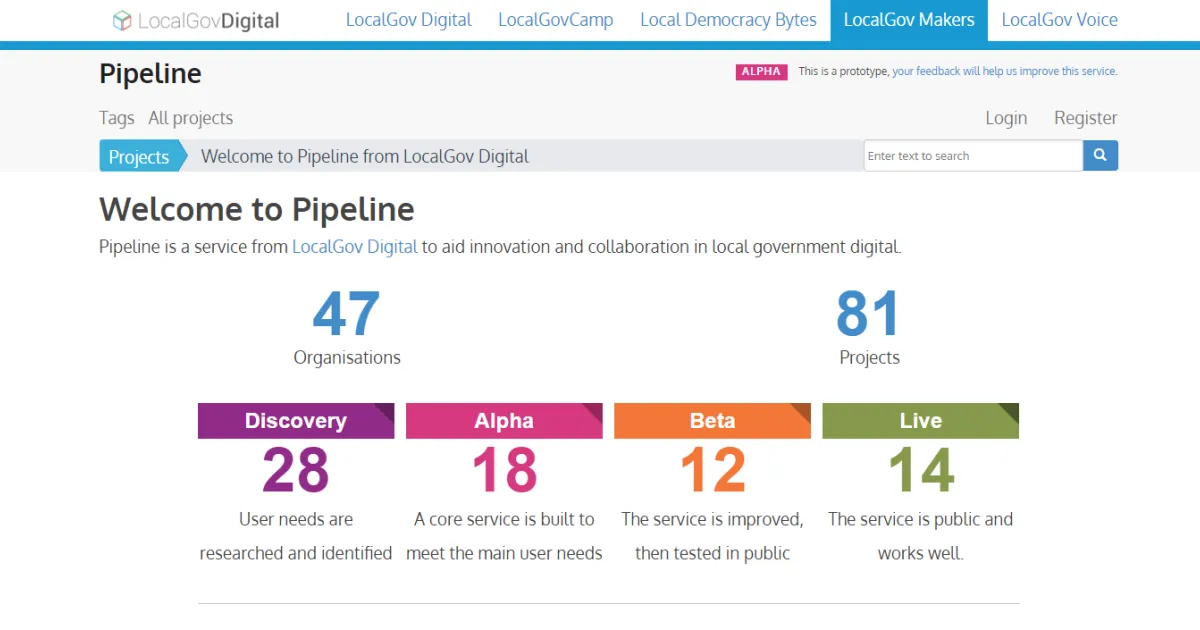The image size is (1200, 630).
Task: Focus the 'Enter text to search' field
Action: 972,156
